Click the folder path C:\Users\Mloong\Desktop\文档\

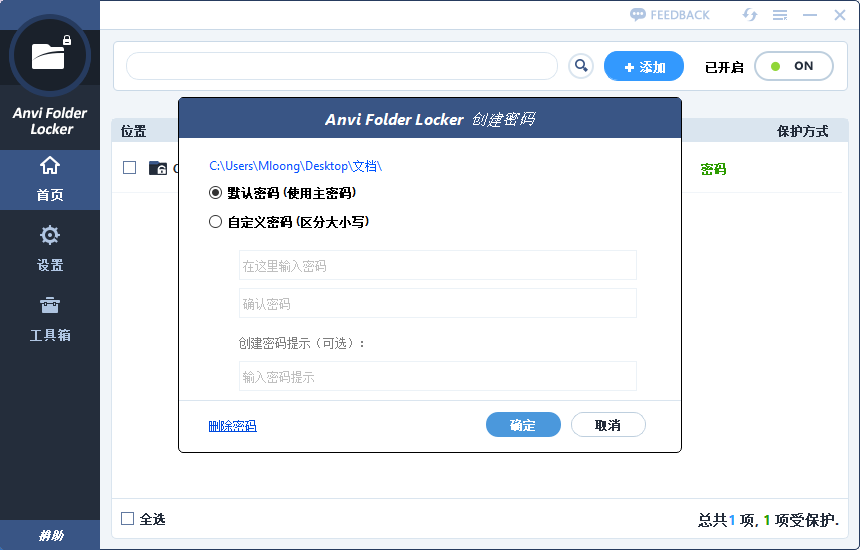pyautogui.click(x=296, y=166)
